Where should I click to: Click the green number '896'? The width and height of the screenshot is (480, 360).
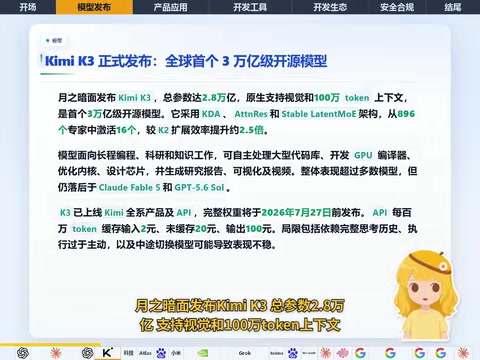click(406, 114)
